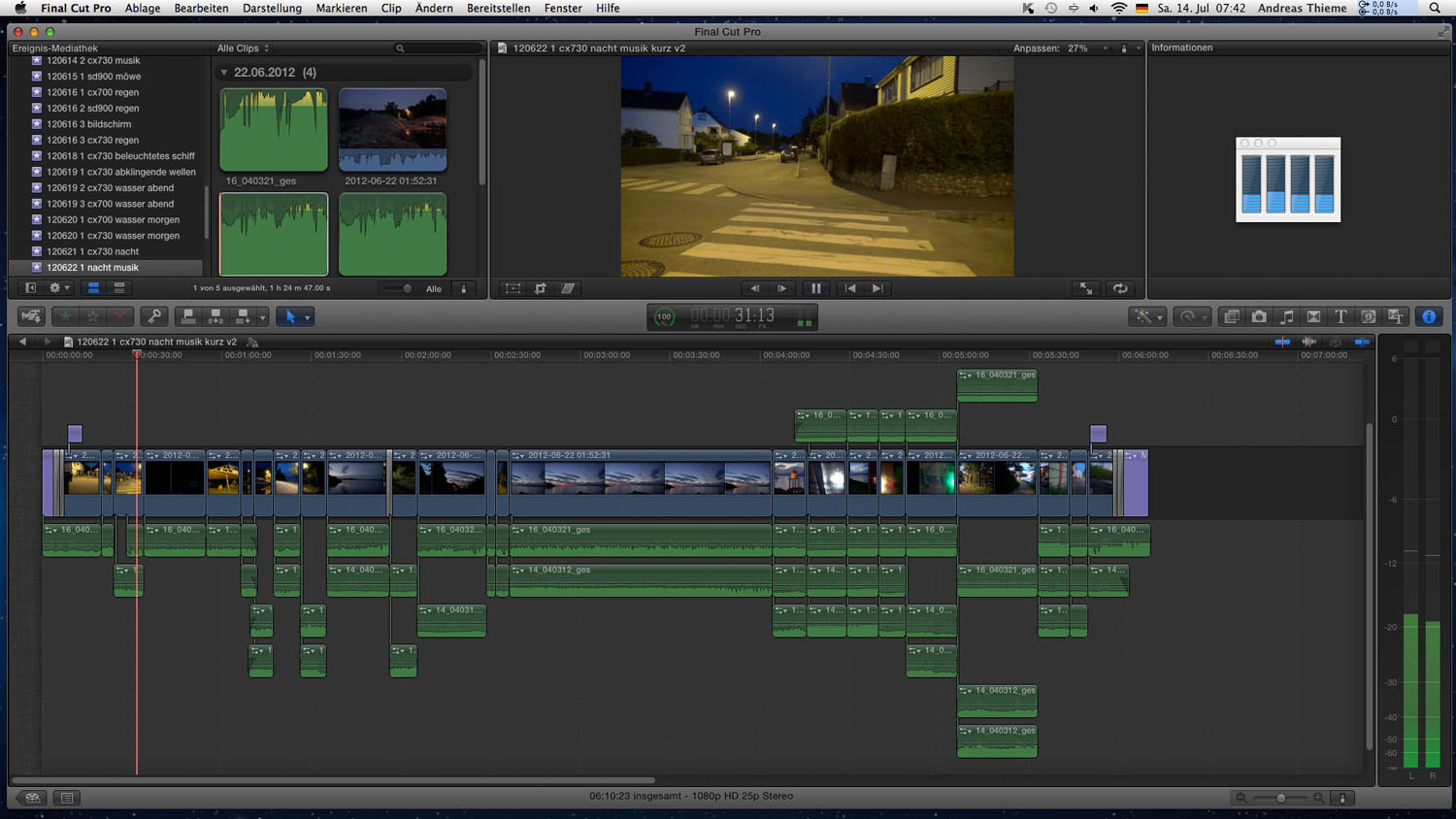Open the event browser gear menu

point(59,288)
